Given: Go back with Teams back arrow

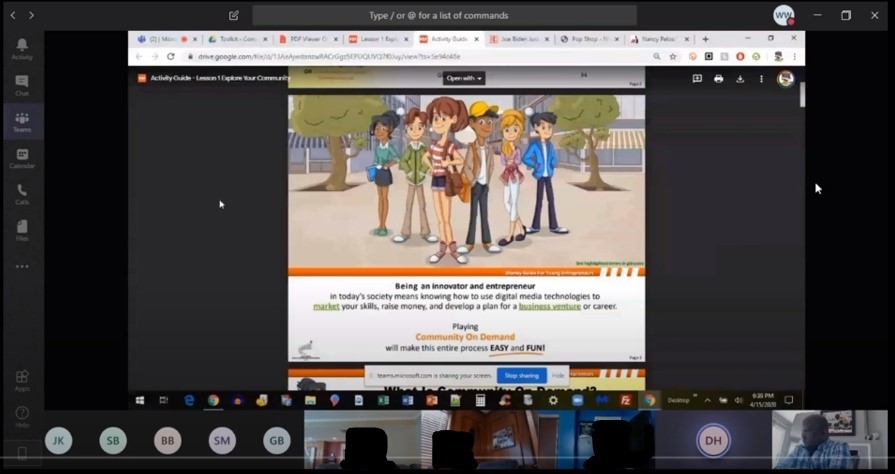Looking at the screenshot, I should (x=13, y=15).
